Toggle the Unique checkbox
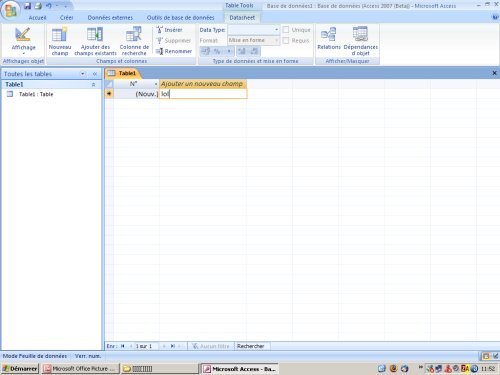The image size is (500, 375). 286,30
